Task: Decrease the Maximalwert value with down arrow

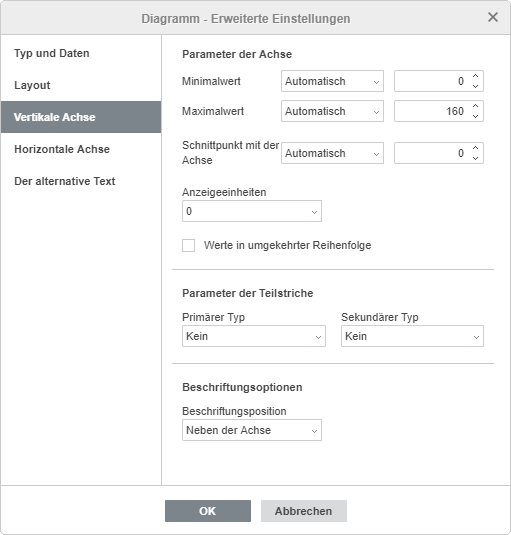Action: point(475,116)
